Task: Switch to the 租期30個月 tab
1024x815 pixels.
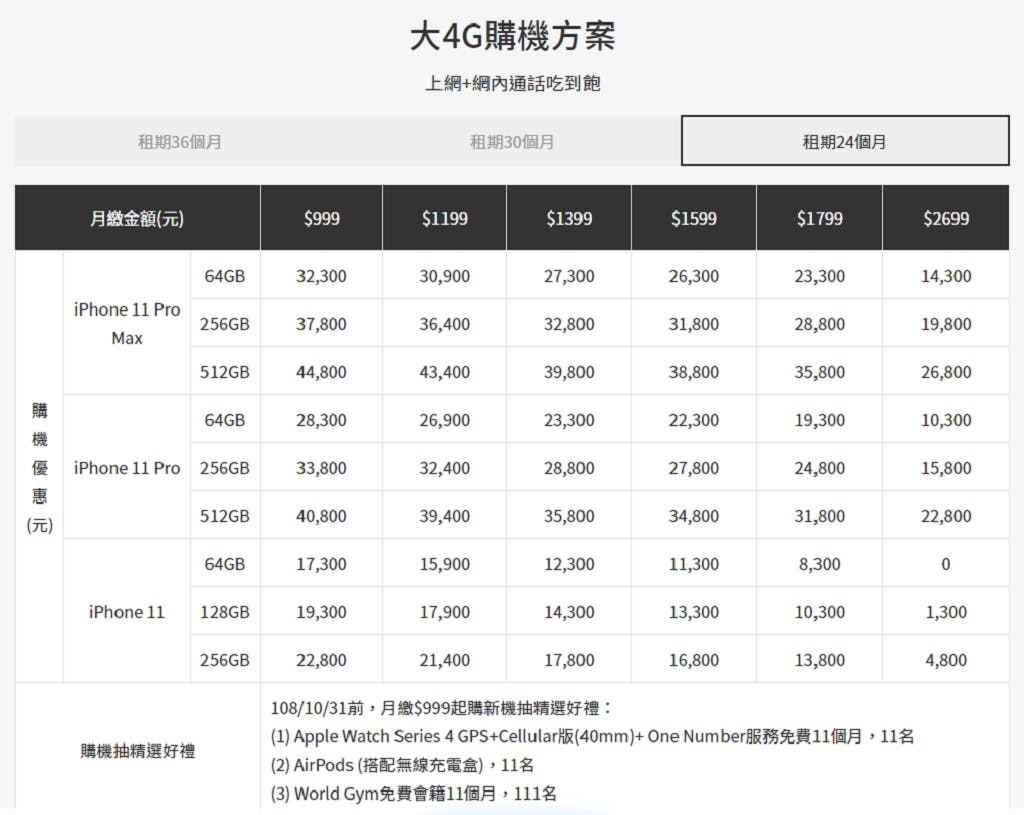Action: 512,142
